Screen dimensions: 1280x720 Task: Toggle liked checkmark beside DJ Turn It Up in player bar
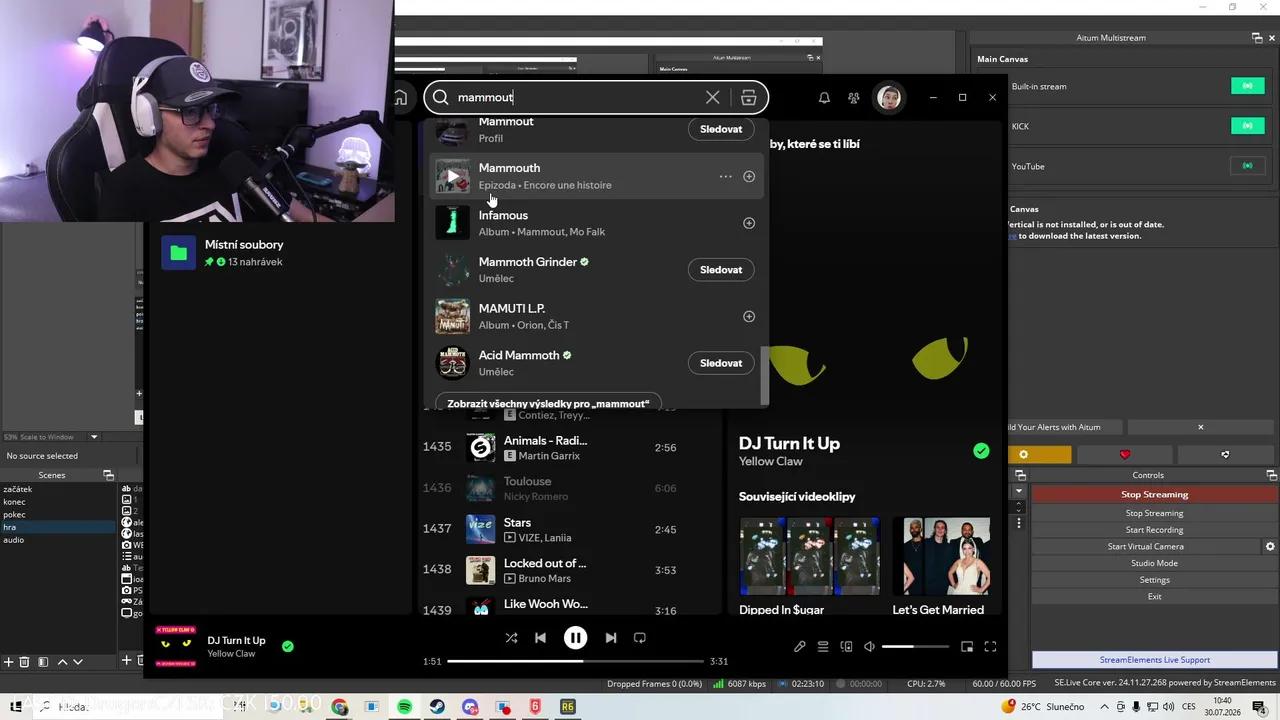pos(288,646)
